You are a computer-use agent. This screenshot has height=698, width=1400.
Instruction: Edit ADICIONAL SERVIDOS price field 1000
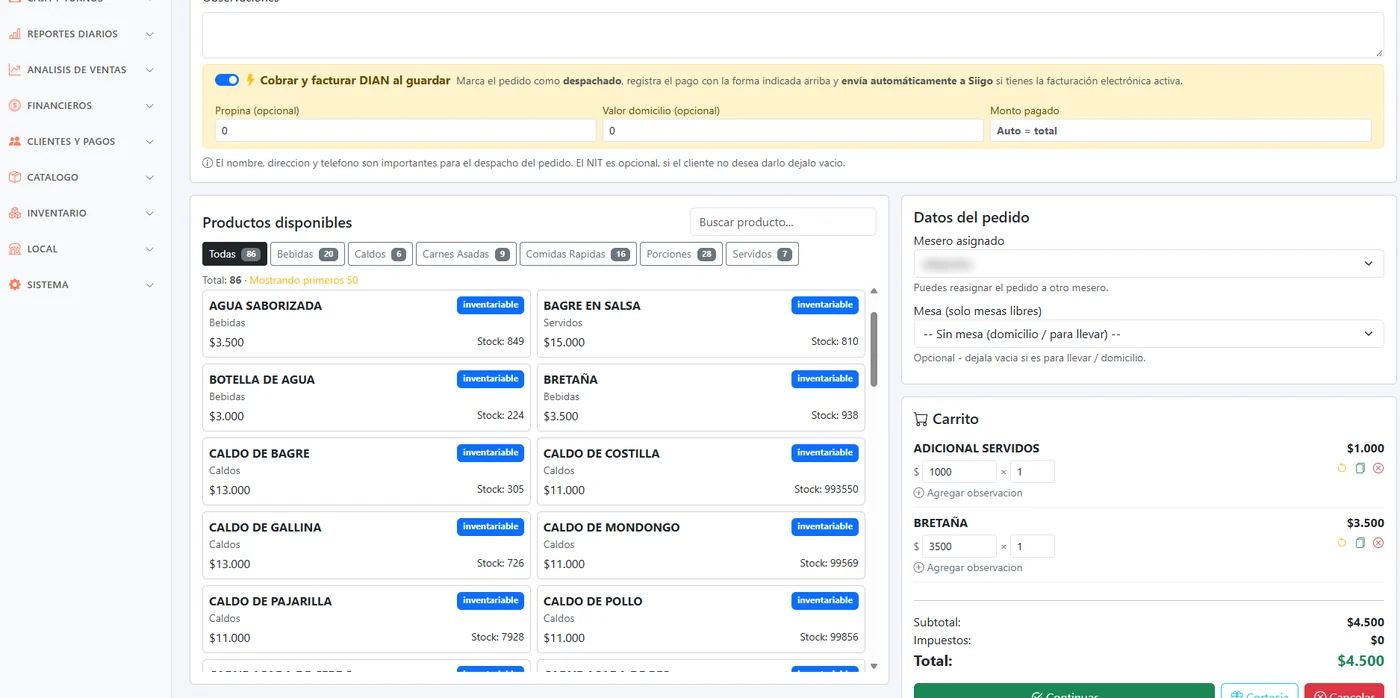pyautogui.click(x=959, y=472)
